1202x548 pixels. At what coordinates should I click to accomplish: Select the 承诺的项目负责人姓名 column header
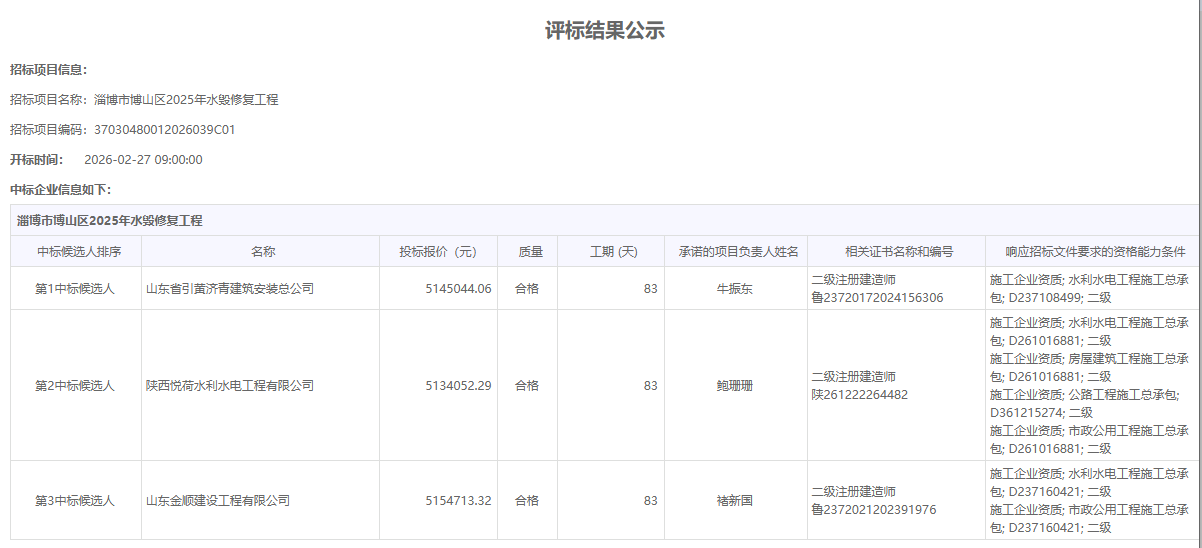click(738, 252)
